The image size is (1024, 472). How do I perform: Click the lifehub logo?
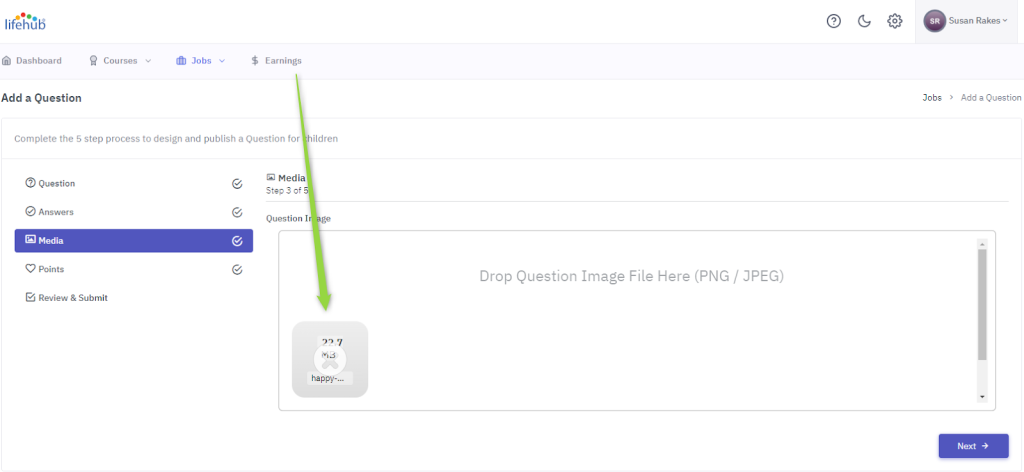(25, 21)
